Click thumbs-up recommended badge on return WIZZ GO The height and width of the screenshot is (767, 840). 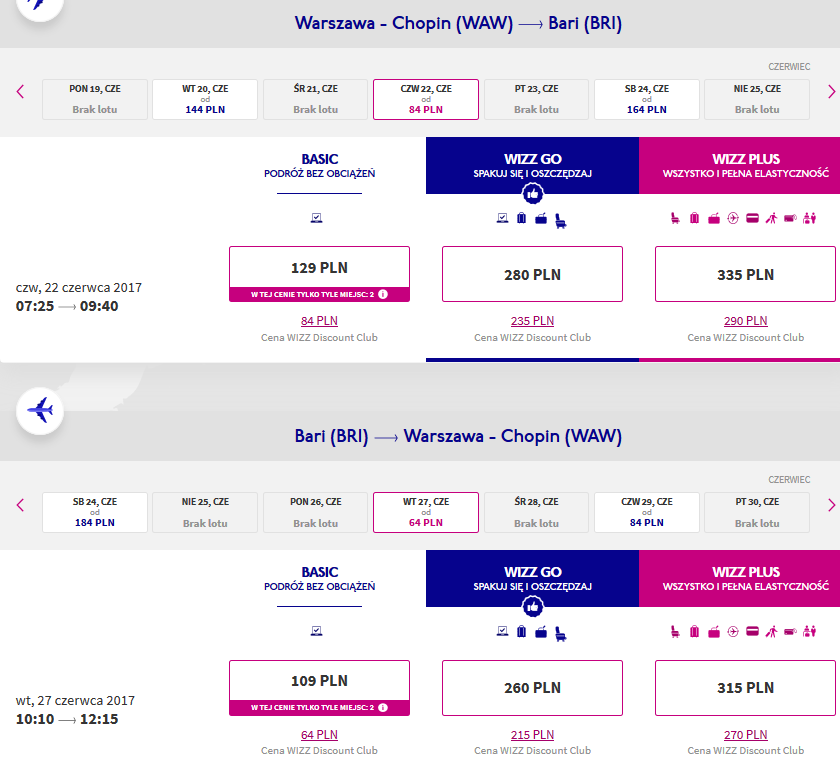coord(532,607)
